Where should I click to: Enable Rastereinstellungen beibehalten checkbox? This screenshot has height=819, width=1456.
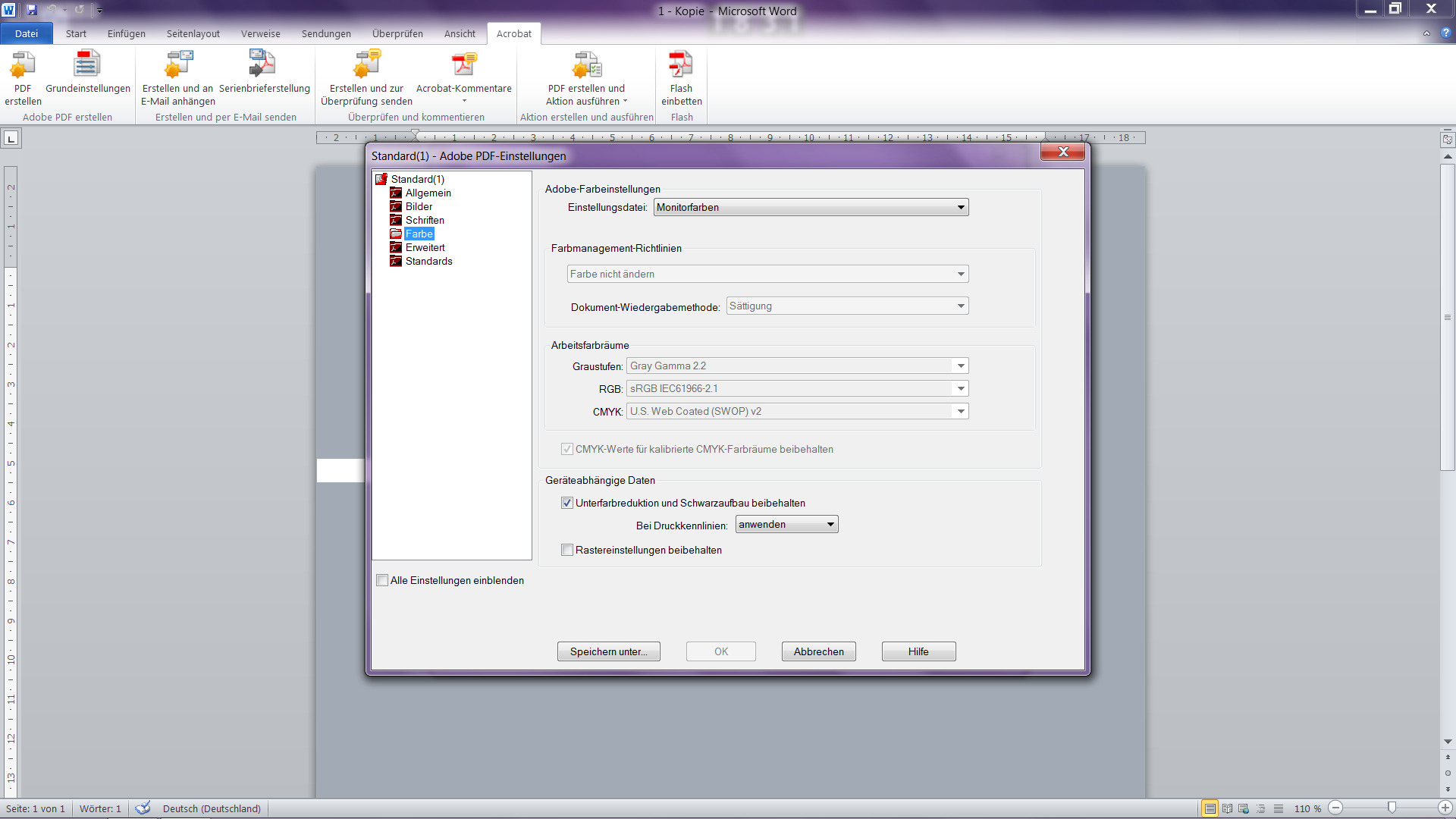coord(567,551)
